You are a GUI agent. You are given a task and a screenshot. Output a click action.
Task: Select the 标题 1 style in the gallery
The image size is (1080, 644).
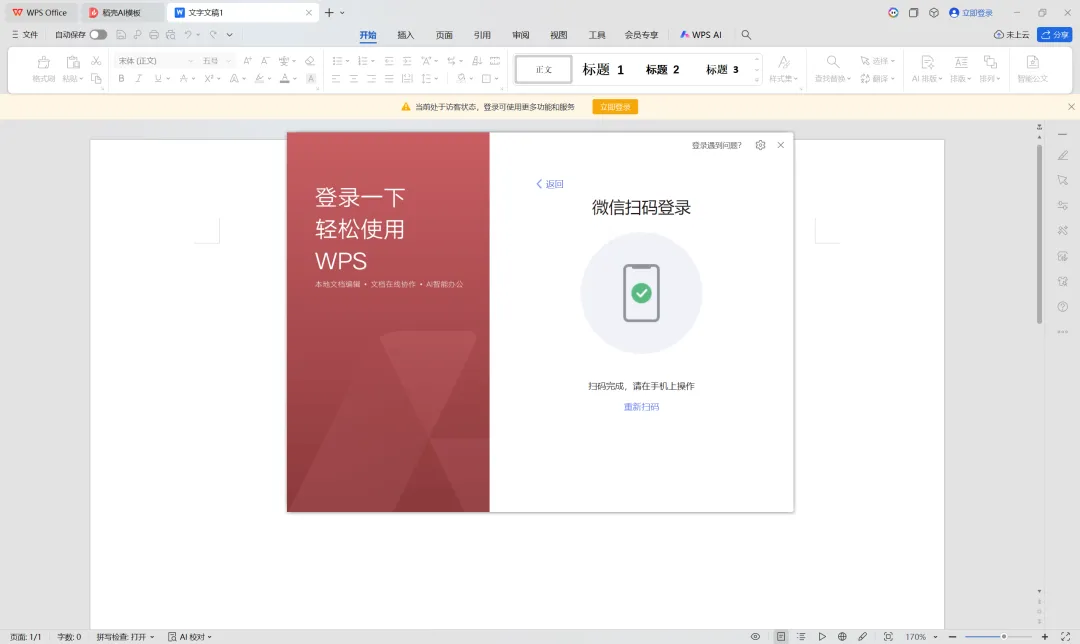coord(603,69)
